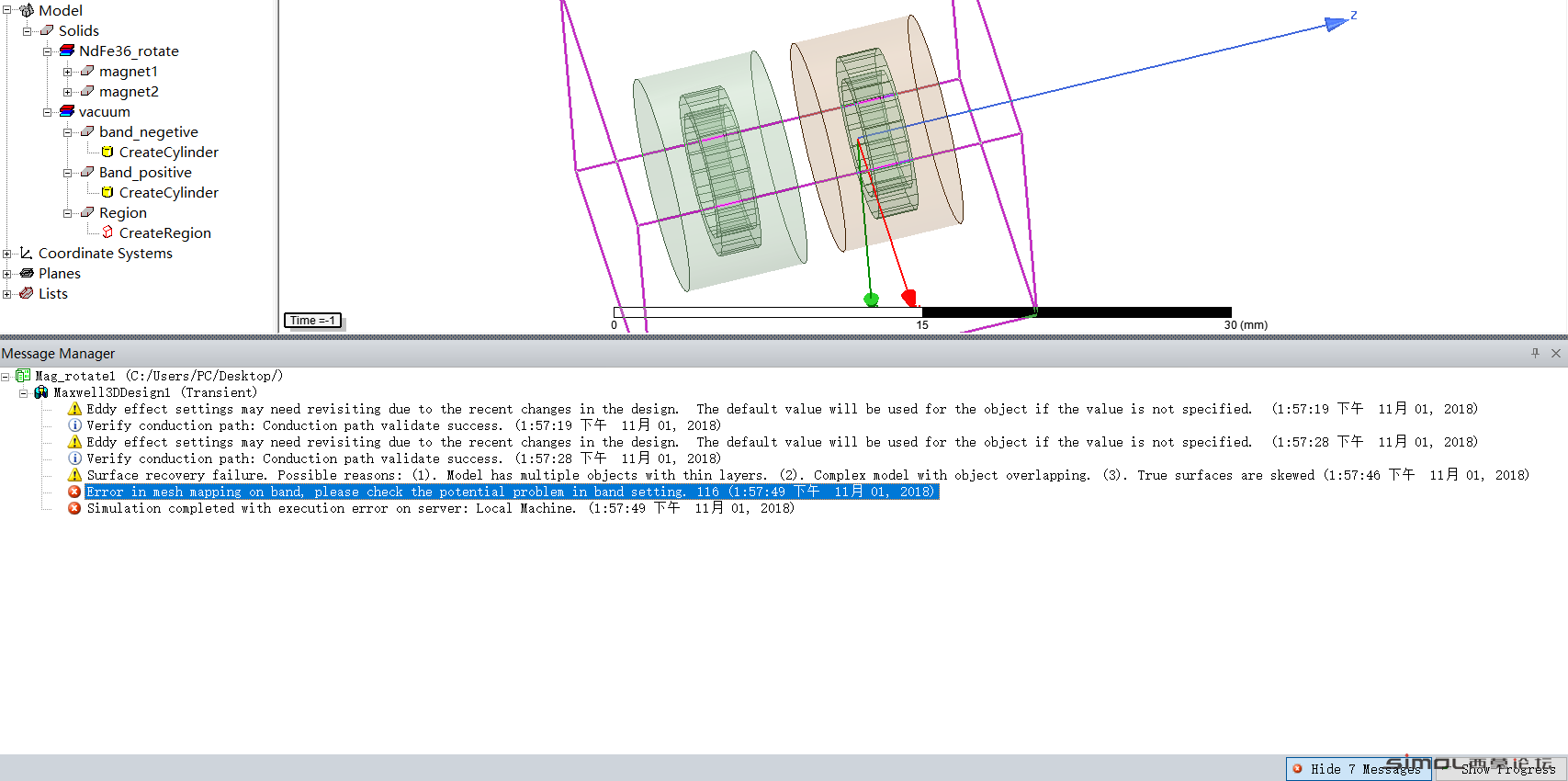This screenshot has width=1568, height=781.
Task: Select magnet2 in the model tree
Action: [x=129, y=91]
